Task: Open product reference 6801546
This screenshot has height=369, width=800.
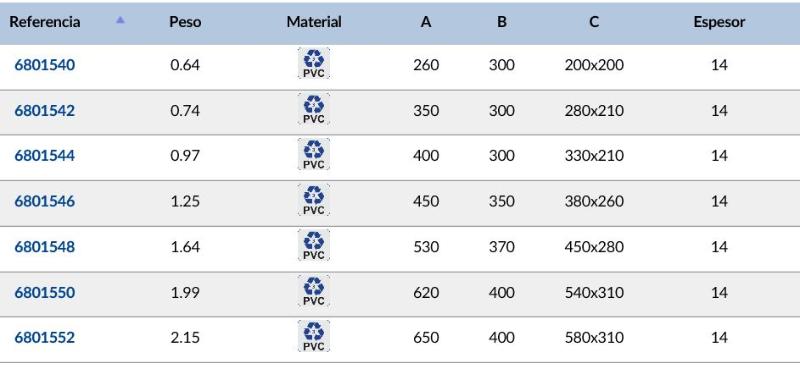Action: 44,201
